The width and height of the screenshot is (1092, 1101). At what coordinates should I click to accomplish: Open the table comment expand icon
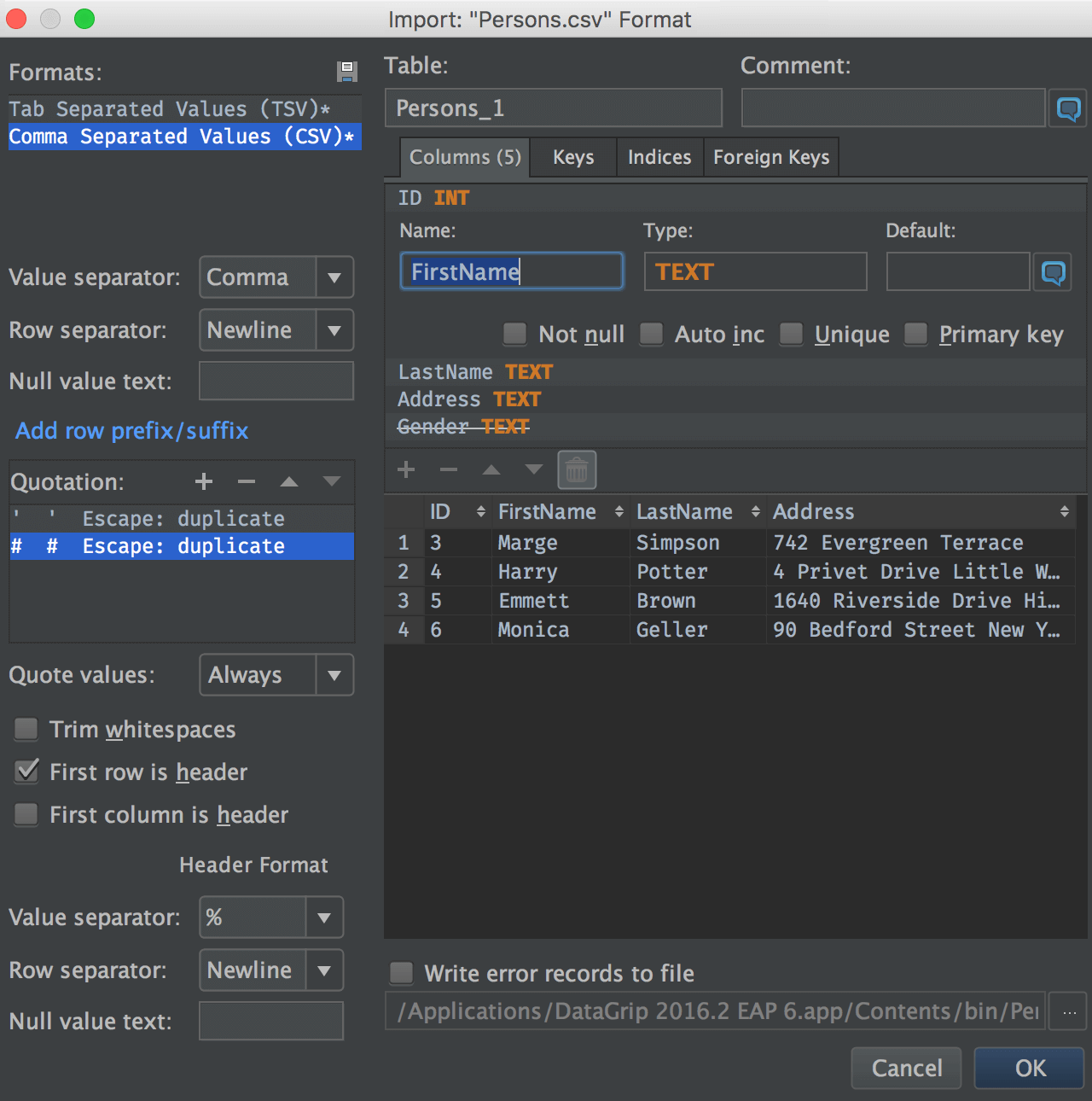click(1068, 108)
